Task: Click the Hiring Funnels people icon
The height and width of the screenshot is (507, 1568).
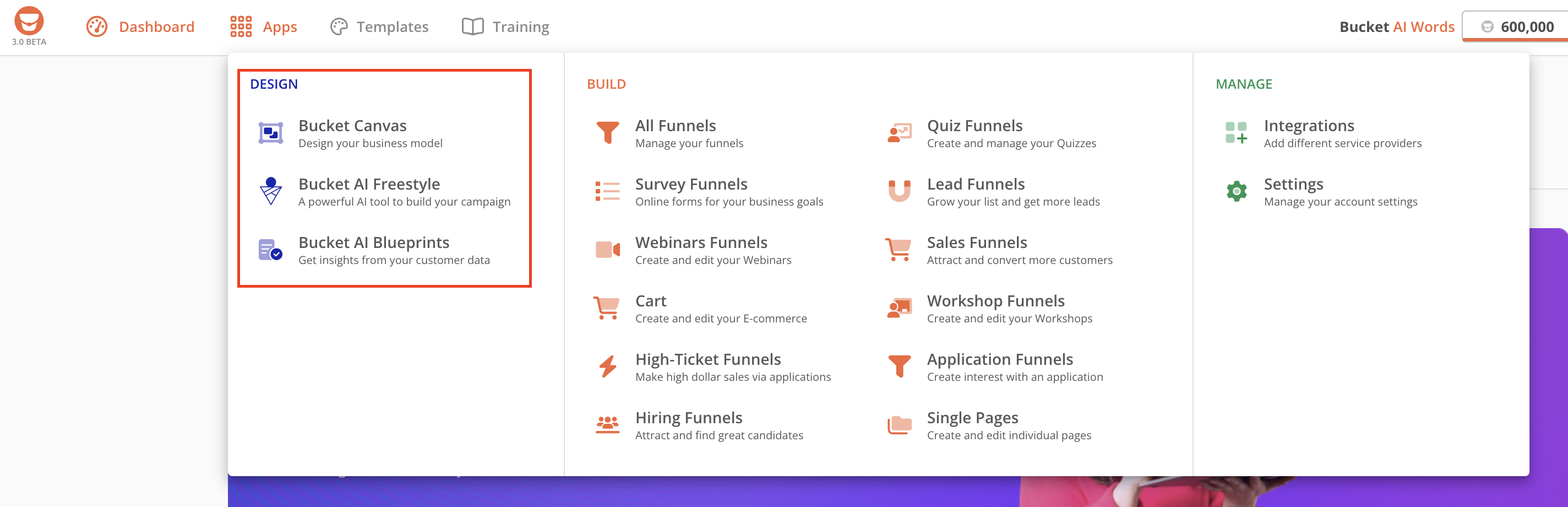Action: coord(607,425)
